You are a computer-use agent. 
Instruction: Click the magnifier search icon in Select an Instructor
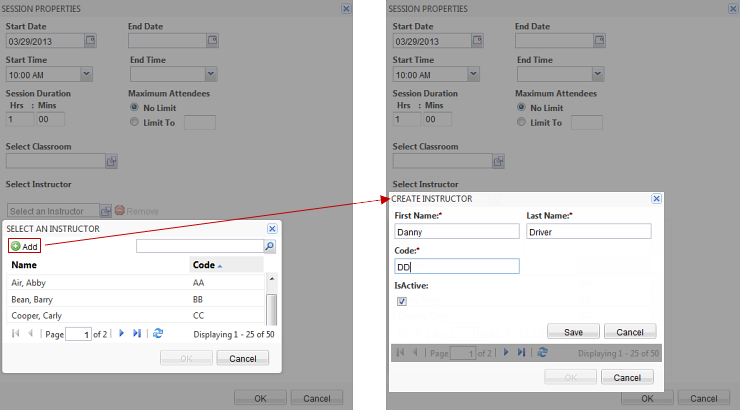(x=269, y=246)
